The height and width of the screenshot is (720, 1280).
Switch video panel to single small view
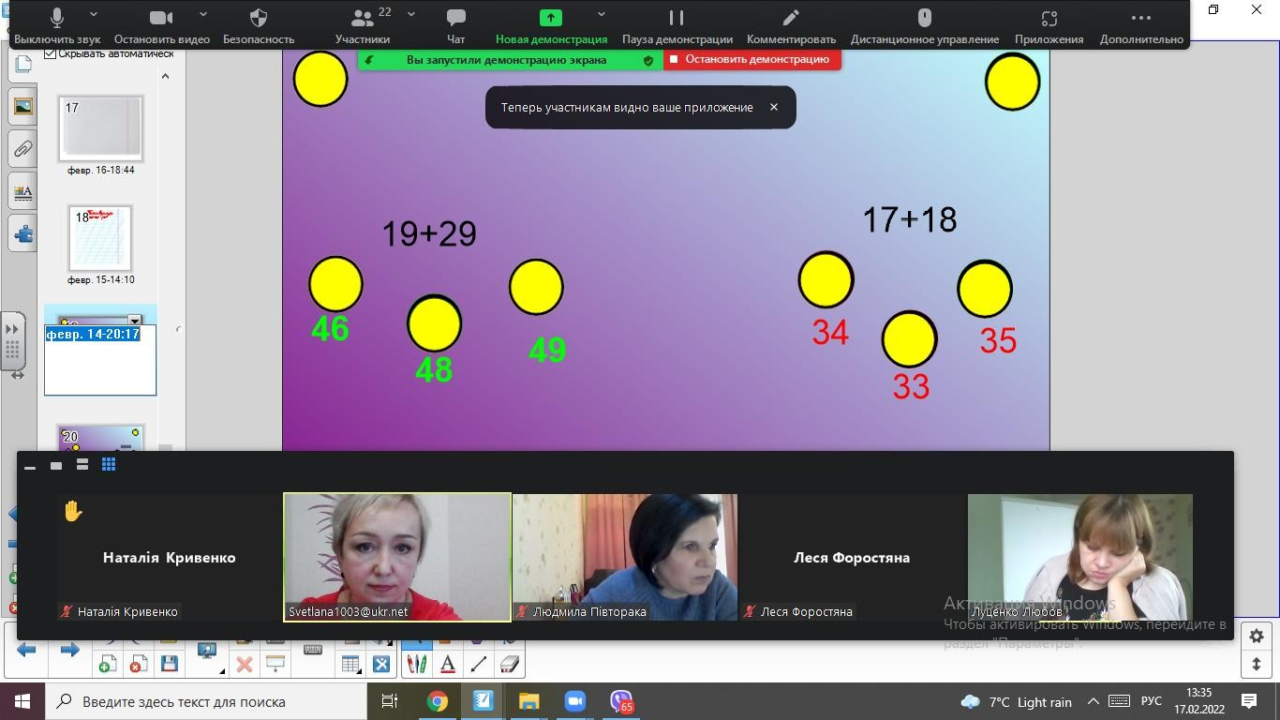point(56,465)
